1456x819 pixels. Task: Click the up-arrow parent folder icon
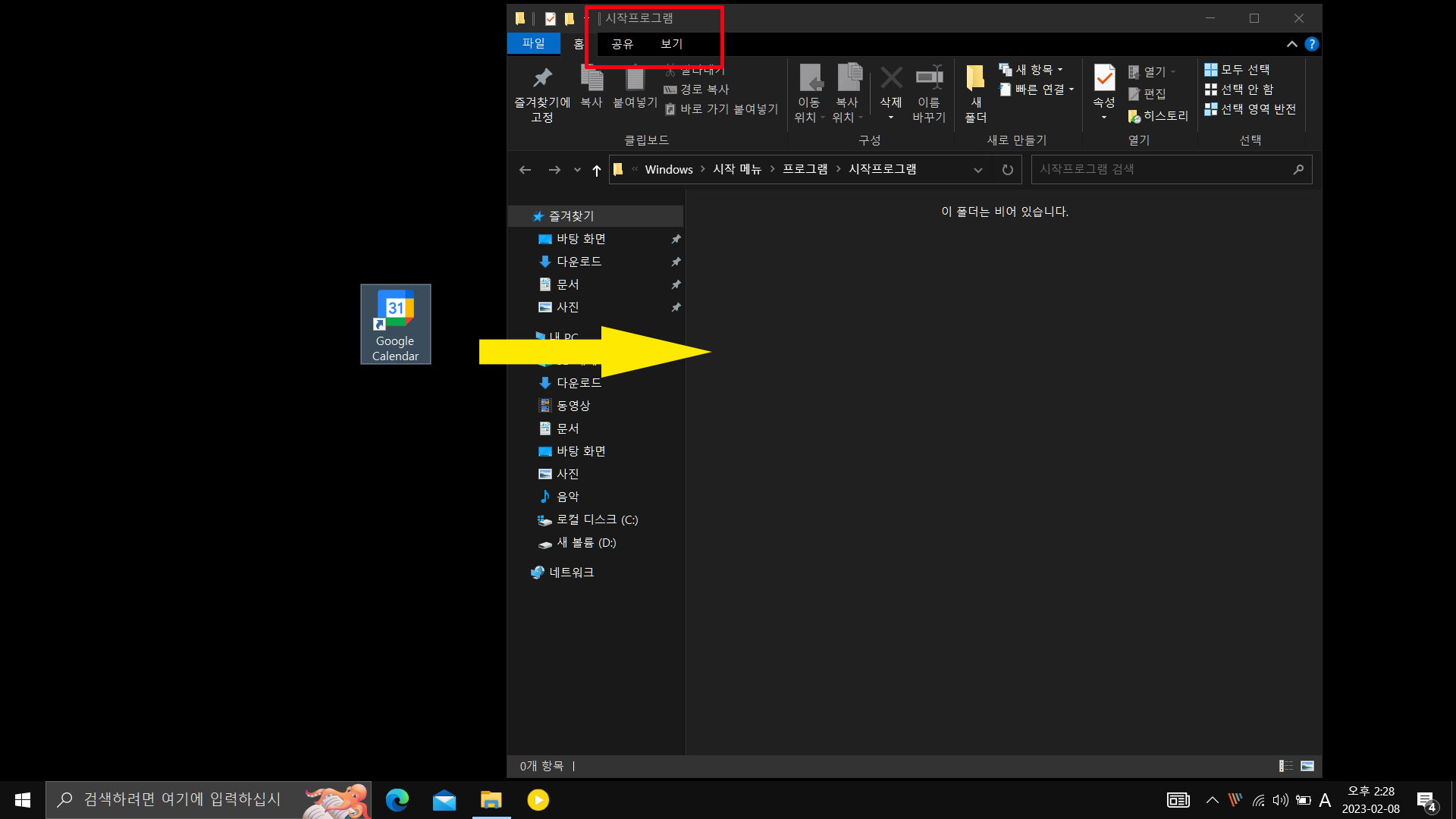pyautogui.click(x=597, y=170)
